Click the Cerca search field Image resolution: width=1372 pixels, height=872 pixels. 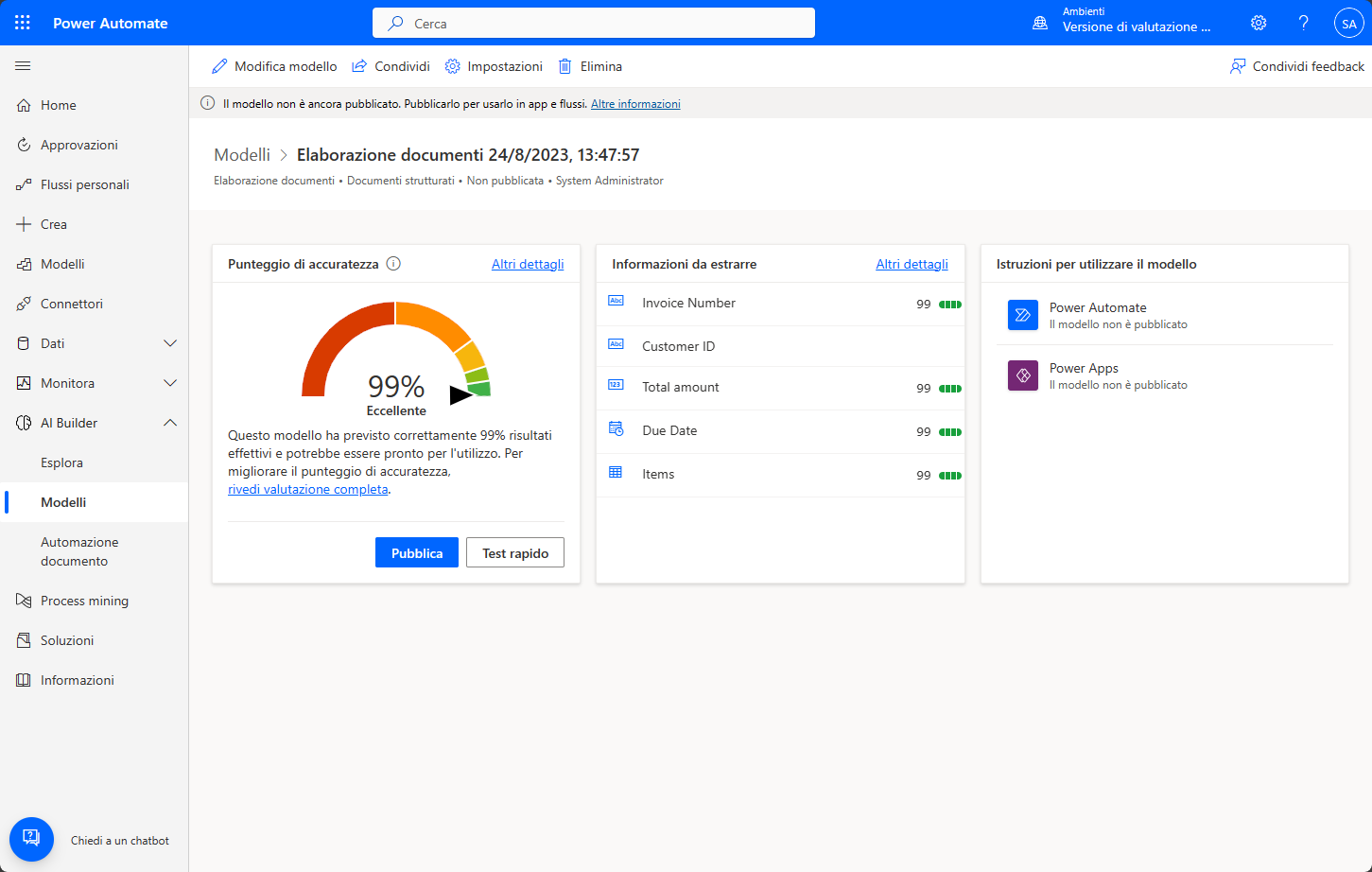tap(594, 23)
